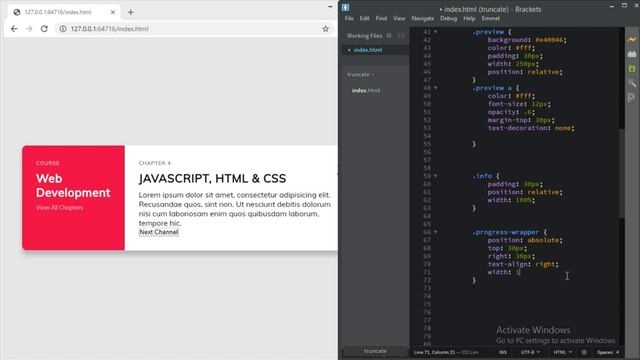Click the Working Files header label
The image size is (640, 360).
tap(364, 36)
